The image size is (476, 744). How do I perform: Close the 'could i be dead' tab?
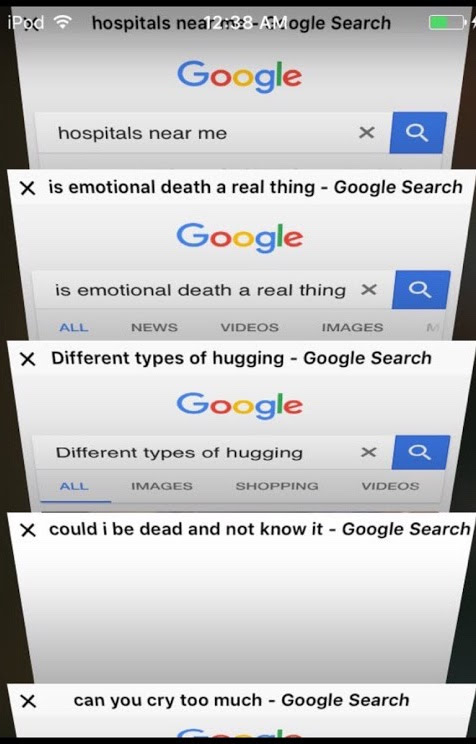[28, 530]
